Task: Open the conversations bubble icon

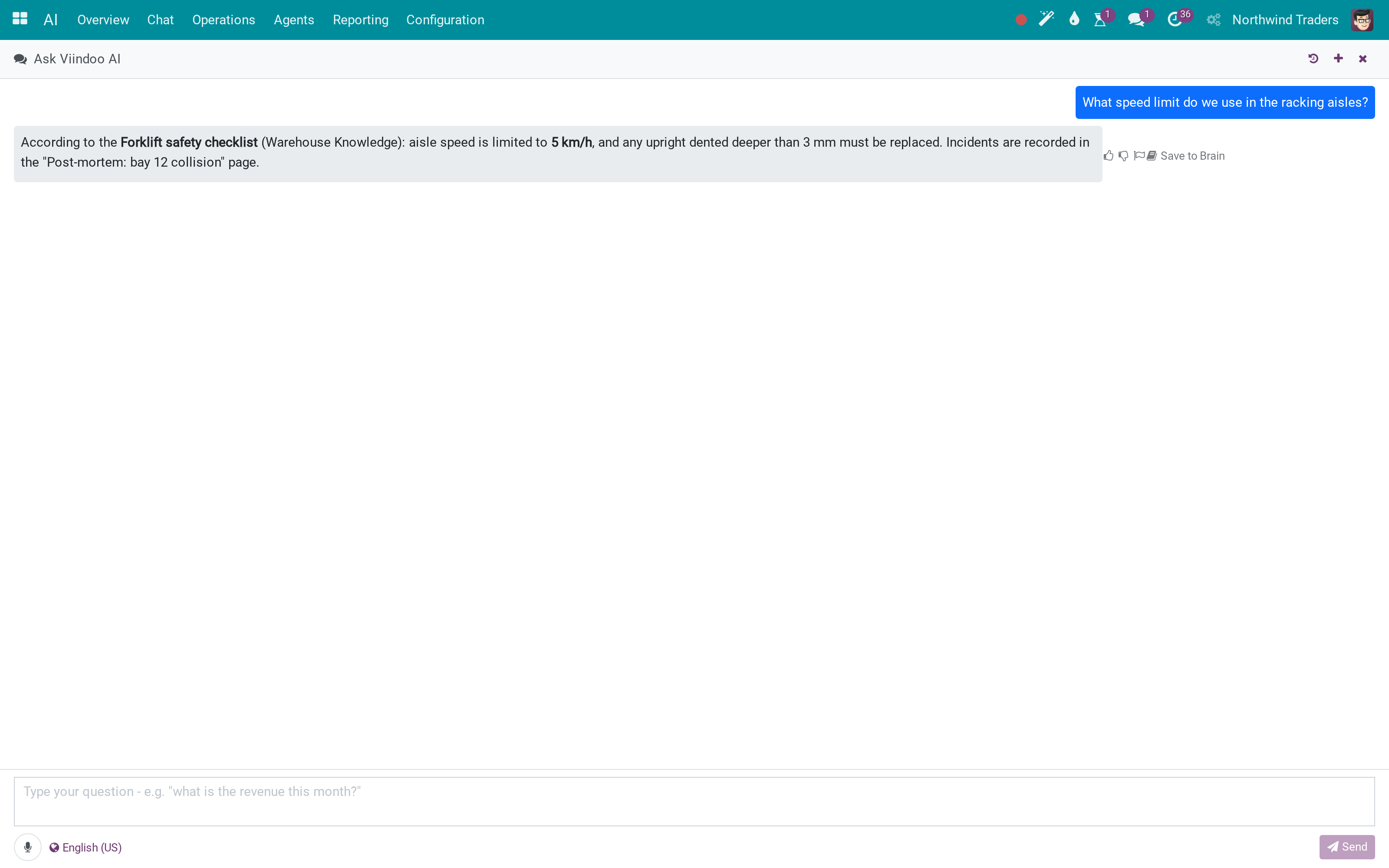Action: [1136, 20]
